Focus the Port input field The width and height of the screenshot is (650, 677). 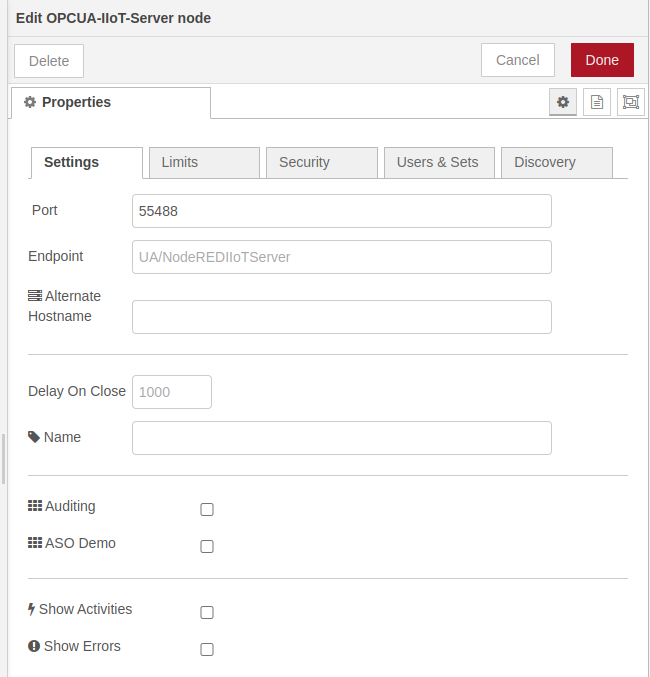coord(341,211)
